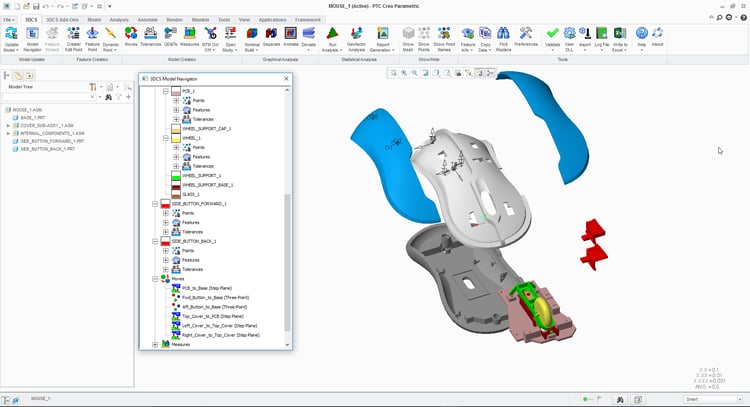Select Top_Cover_to_PCB (Step Plane) move
The image size is (750, 407).
pyautogui.click(x=213, y=316)
